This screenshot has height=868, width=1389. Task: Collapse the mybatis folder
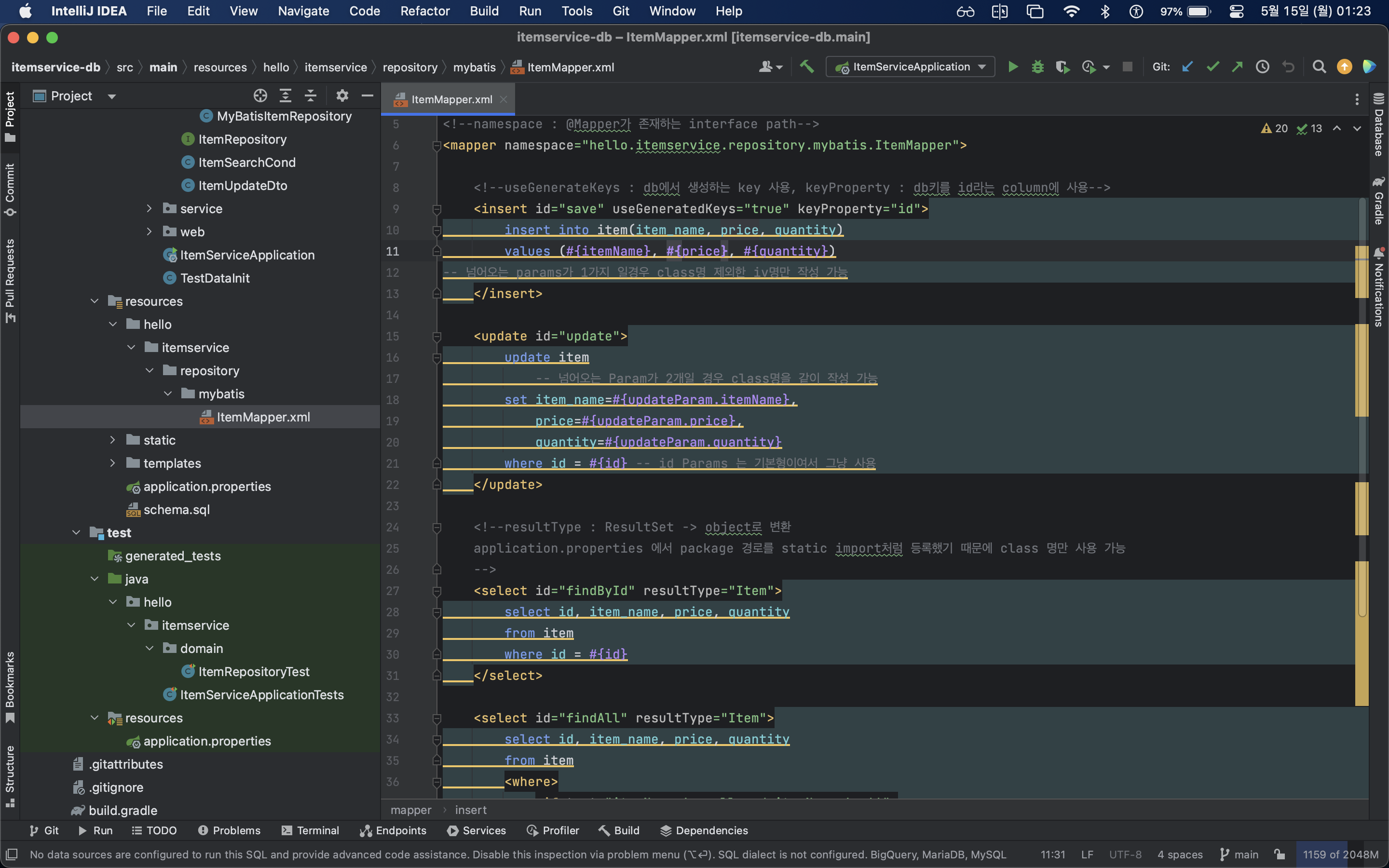pyautogui.click(x=168, y=394)
